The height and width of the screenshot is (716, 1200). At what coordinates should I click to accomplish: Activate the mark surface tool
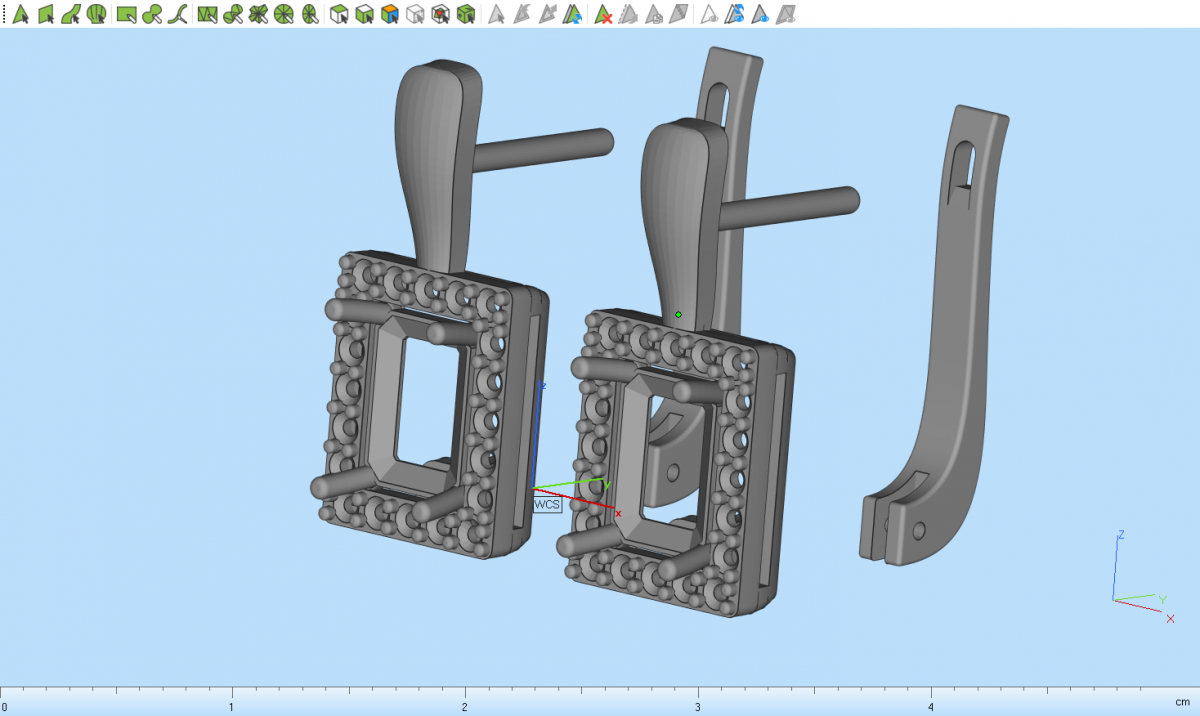[71, 14]
